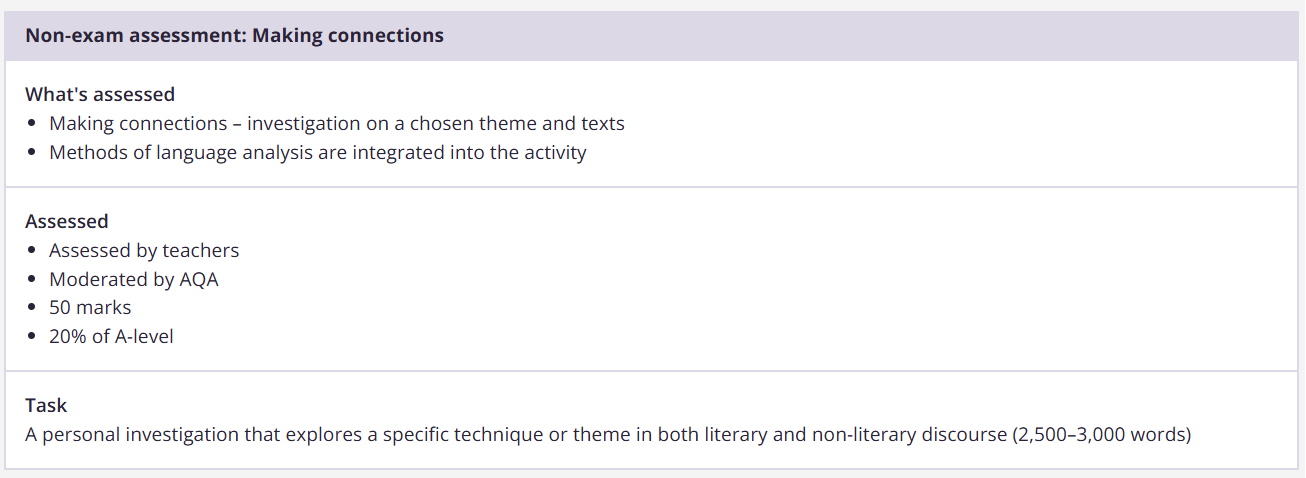Click the bold "Task" heading
The height and width of the screenshot is (478, 1306).
point(46,406)
